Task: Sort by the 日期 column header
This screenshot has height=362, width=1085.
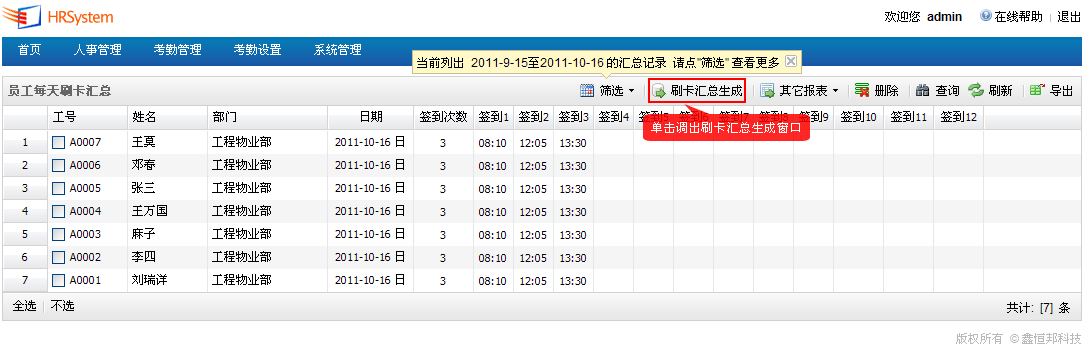Action: 371,117
